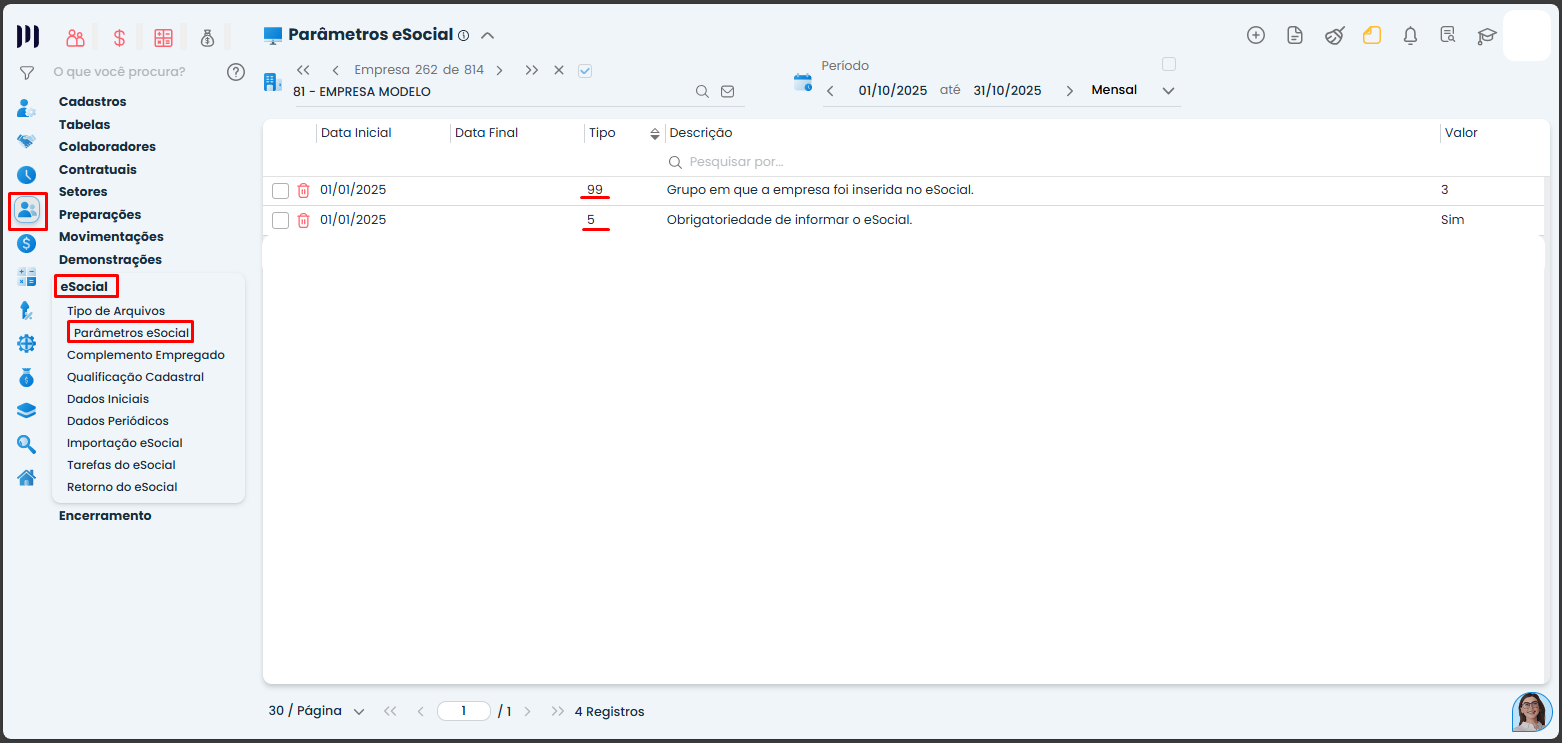Click the envelope icon beside company name
Viewport: 1562px width, 743px height.
point(728,91)
